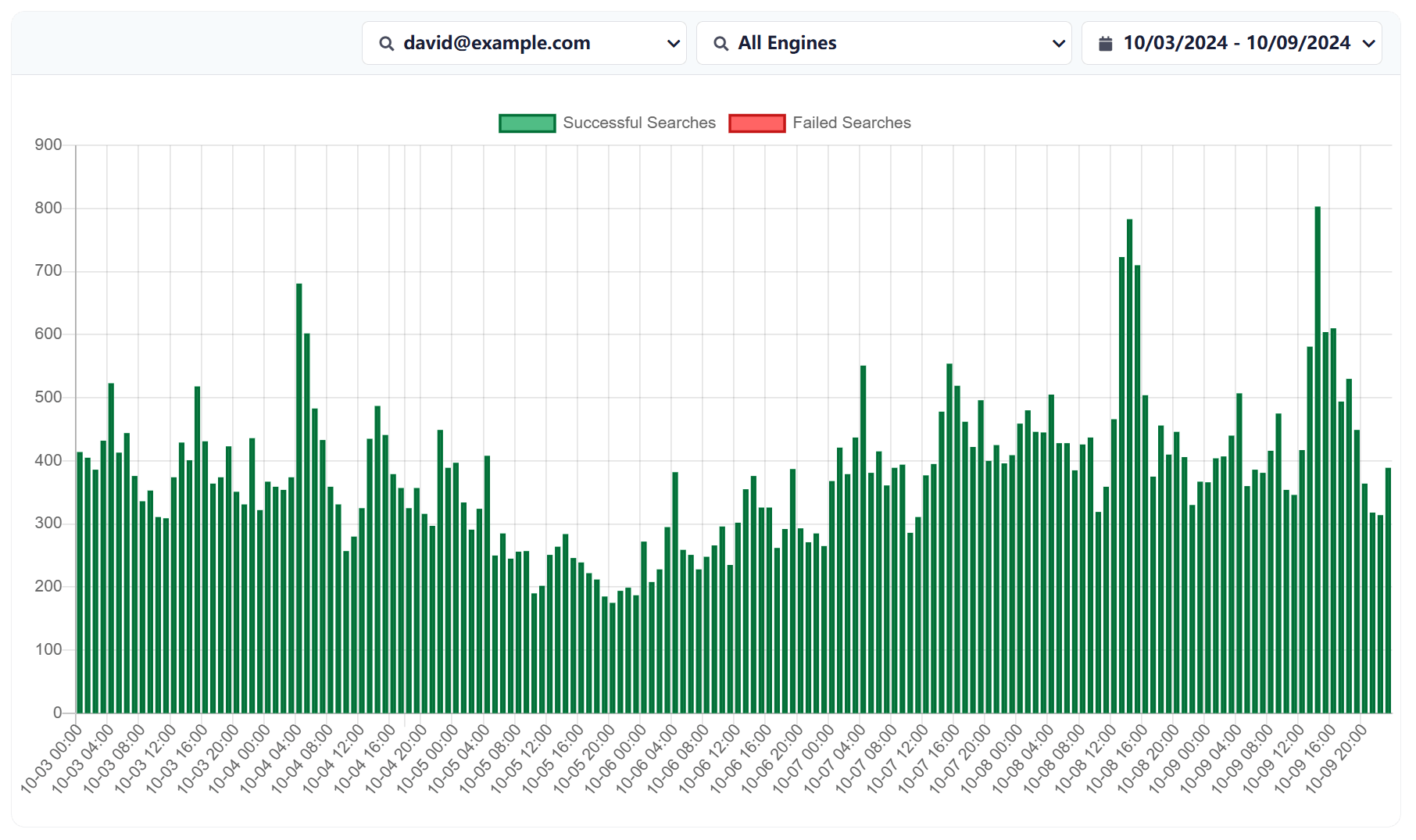Image resolution: width=1416 pixels, height=840 pixels.
Task: Click the calendar icon by the date range
Action: (x=1105, y=44)
